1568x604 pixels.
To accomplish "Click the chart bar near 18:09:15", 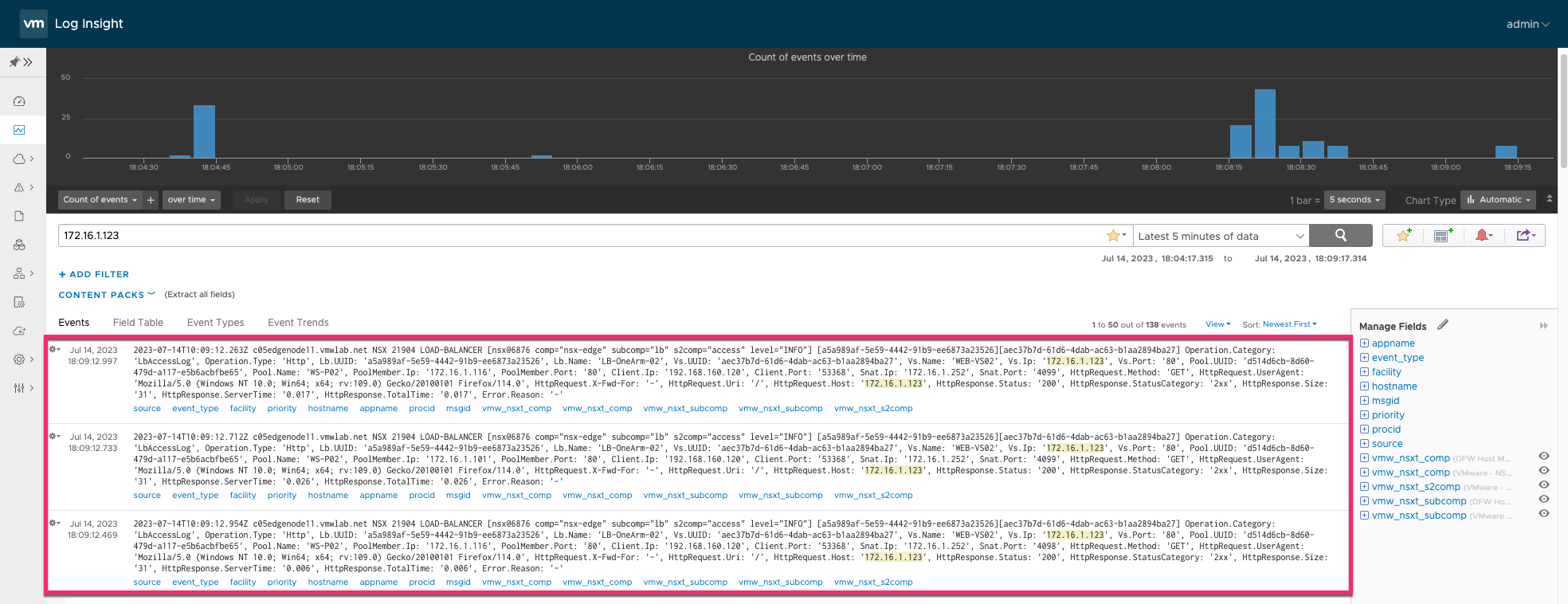I will pyautogui.click(x=1506, y=151).
